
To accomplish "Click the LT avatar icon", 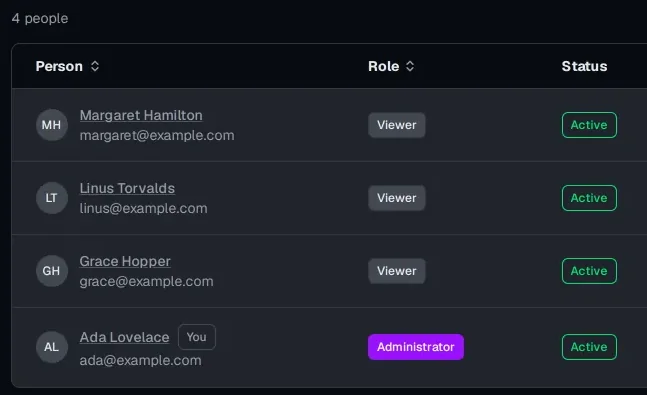I will pos(52,198).
